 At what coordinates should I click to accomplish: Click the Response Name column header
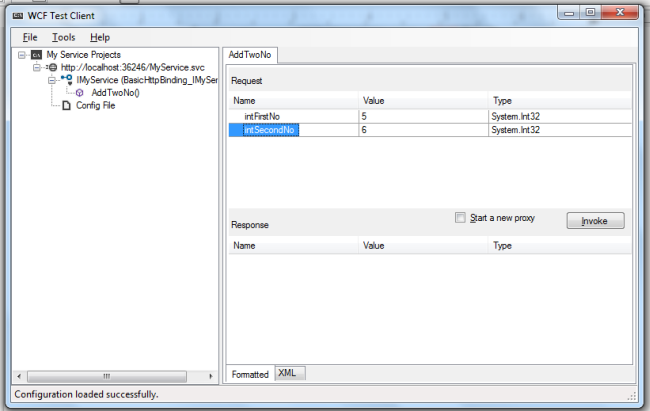293,246
